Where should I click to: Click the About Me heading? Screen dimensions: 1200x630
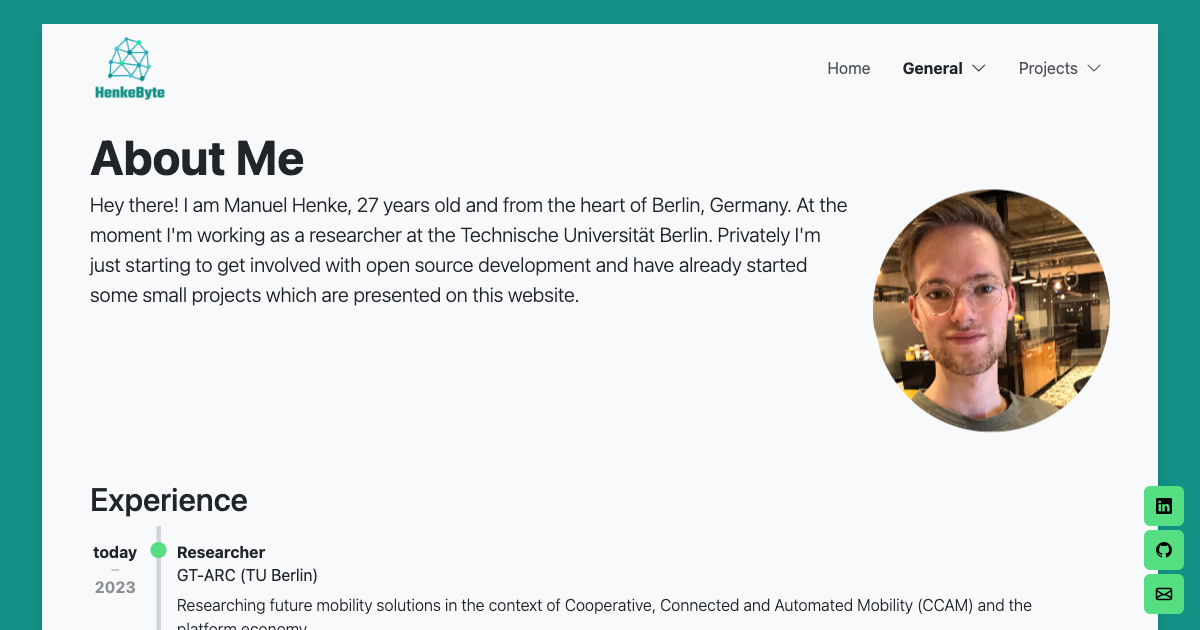[197, 158]
